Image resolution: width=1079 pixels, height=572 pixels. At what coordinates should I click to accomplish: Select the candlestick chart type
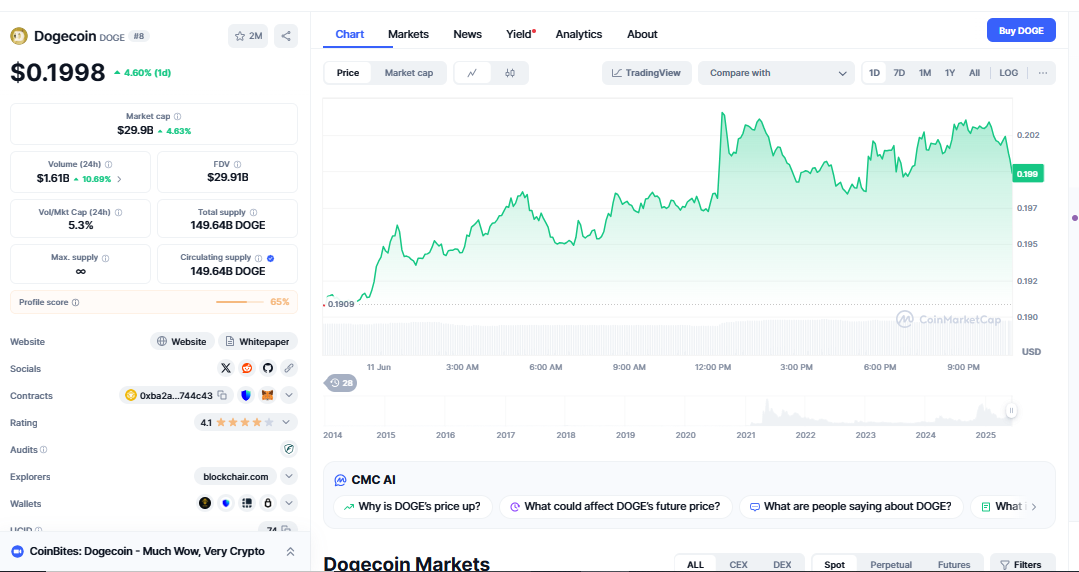tap(510, 73)
